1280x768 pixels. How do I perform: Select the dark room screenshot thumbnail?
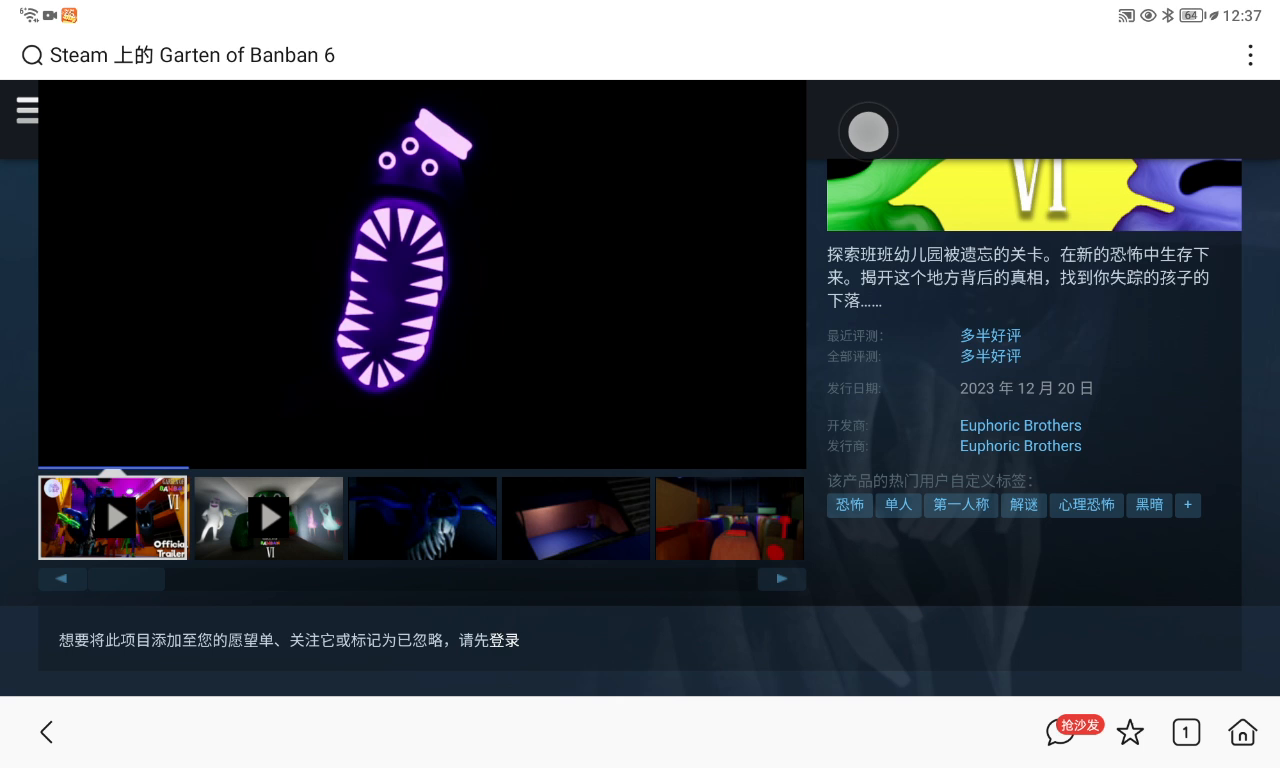click(x=576, y=517)
